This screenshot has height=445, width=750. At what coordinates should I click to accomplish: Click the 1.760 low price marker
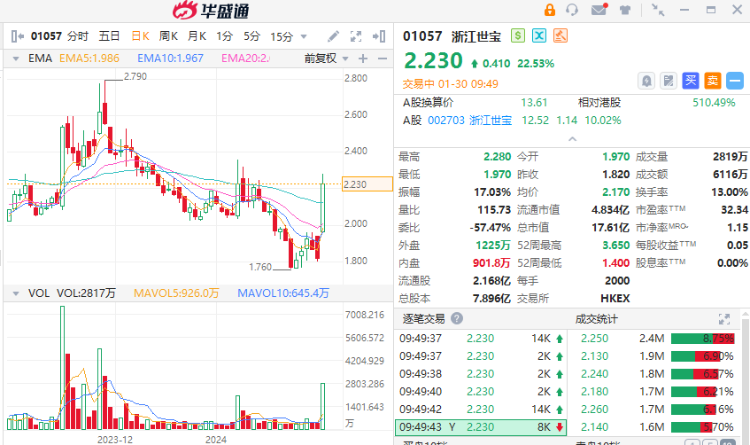pos(260,267)
